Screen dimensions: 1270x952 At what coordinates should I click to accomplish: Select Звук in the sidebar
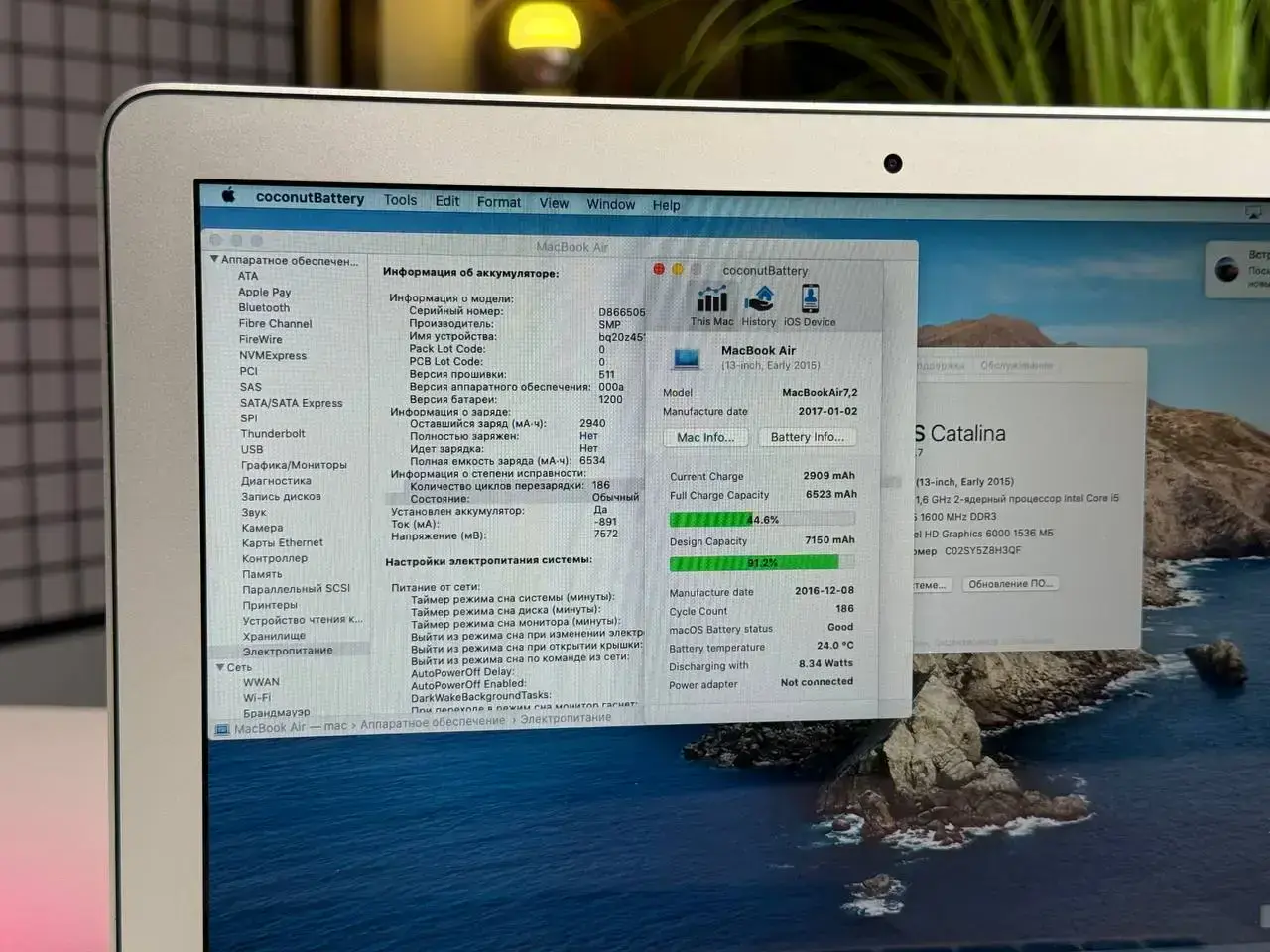click(x=254, y=513)
